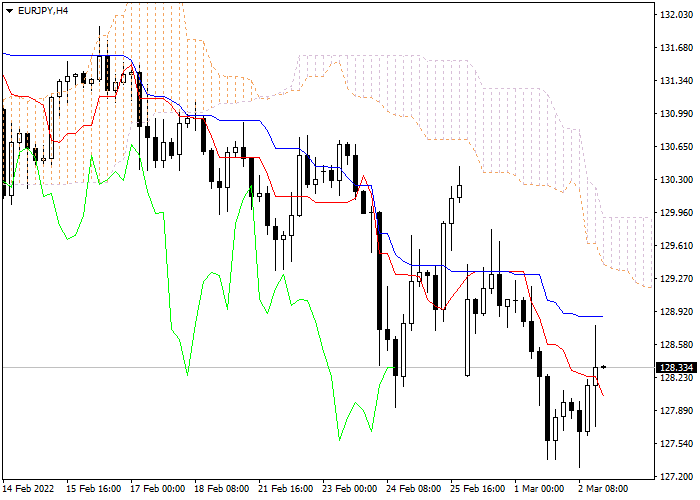The width and height of the screenshot is (700, 500).
Task: Click the 127.890 price axis value
Action: pyautogui.click(x=676, y=411)
